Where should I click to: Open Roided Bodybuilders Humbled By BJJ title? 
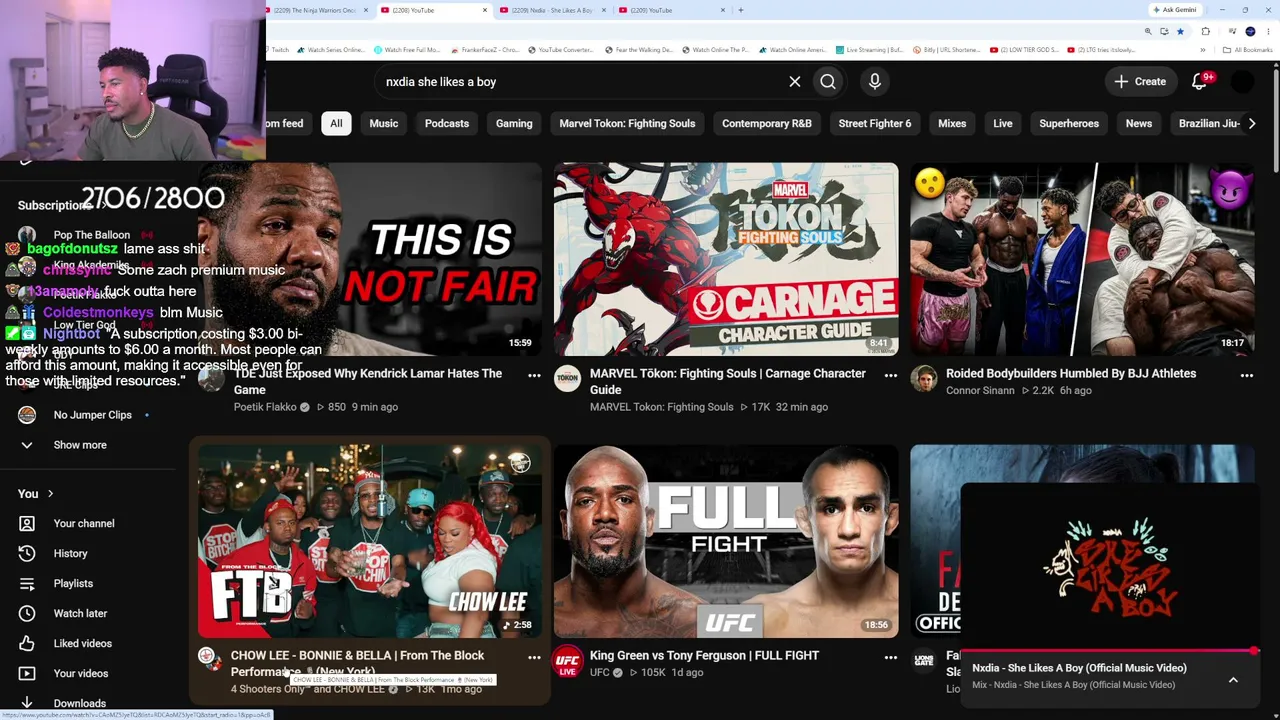[x=1071, y=373]
